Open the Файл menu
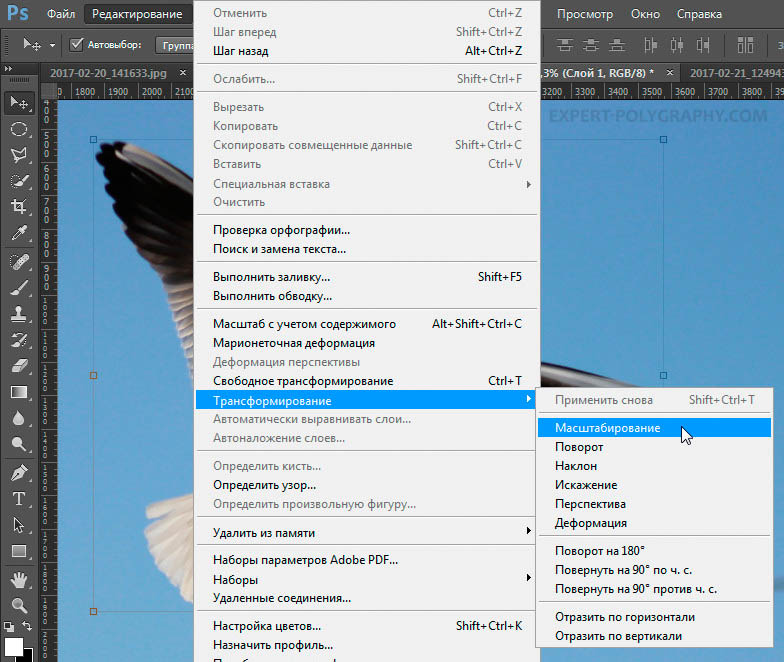The image size is (784, 662). point(61,14)
